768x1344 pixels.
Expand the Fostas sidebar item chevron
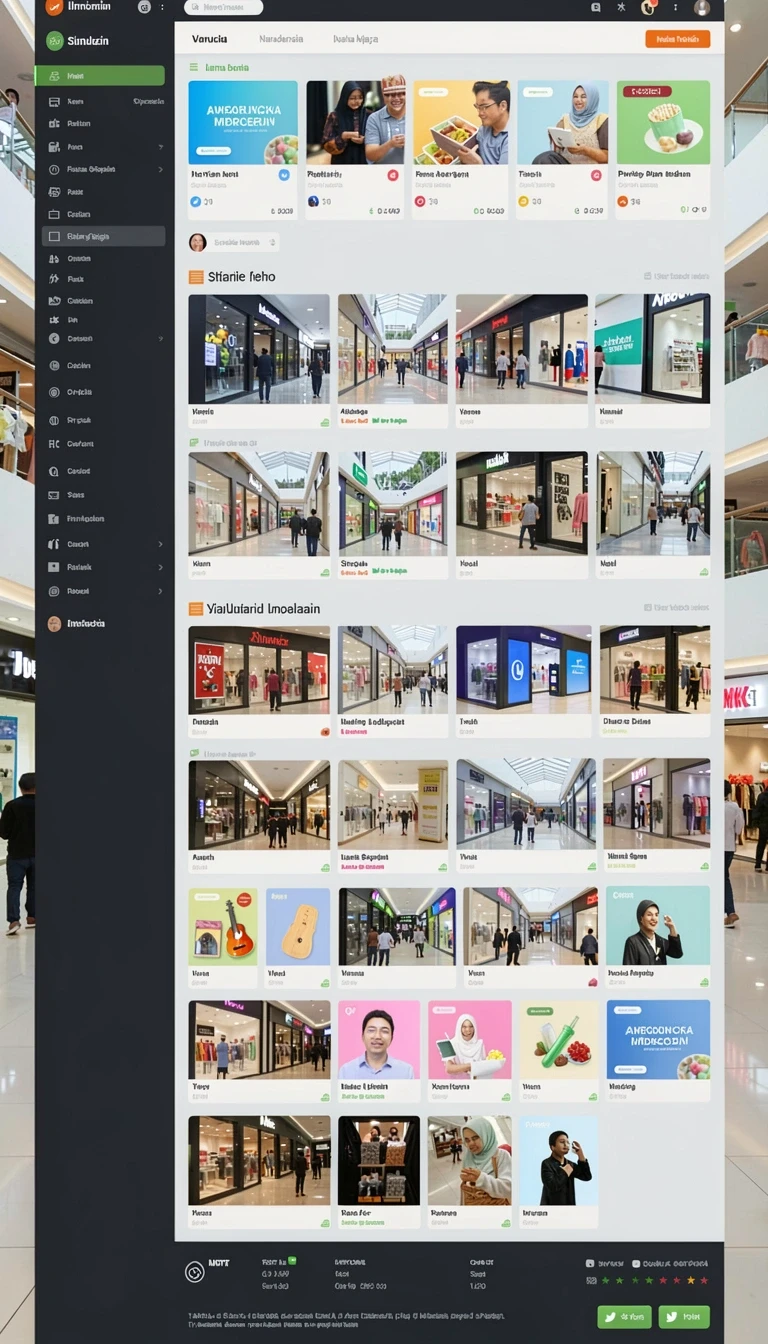click(x=160, y=170)
